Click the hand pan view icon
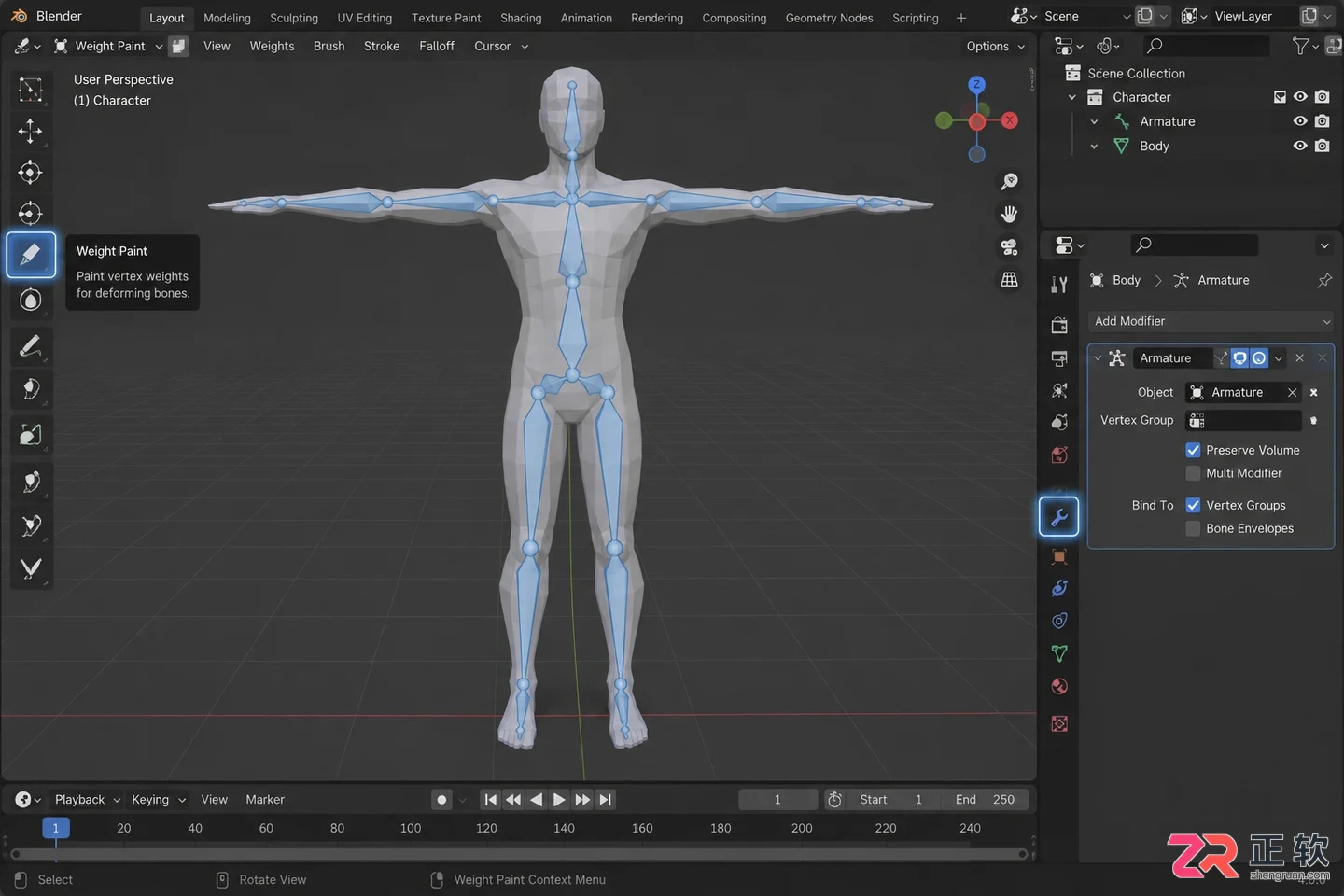 pyautogui.click(x=1009, y=214)
